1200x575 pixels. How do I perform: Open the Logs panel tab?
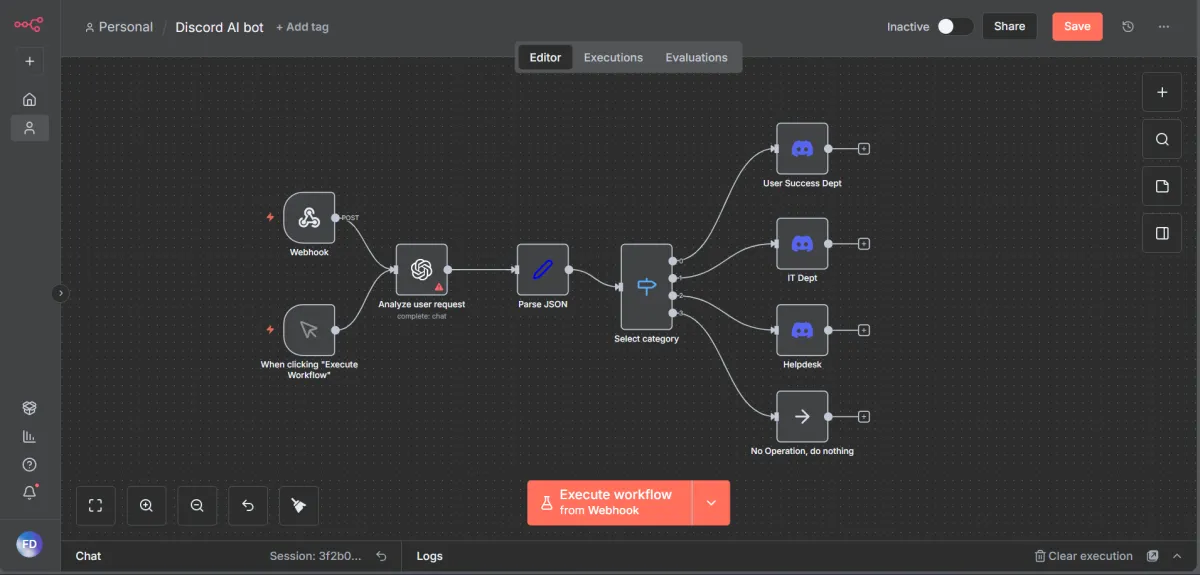click(x=430, y=556)
